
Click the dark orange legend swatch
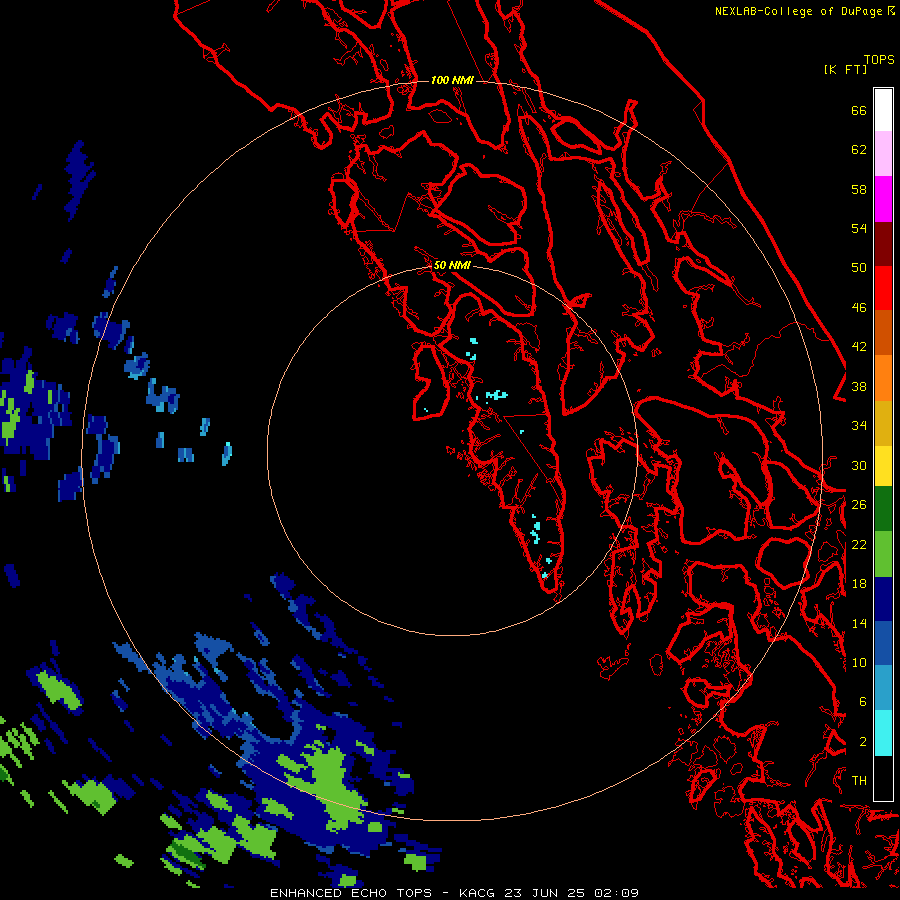tap(883, 332)
